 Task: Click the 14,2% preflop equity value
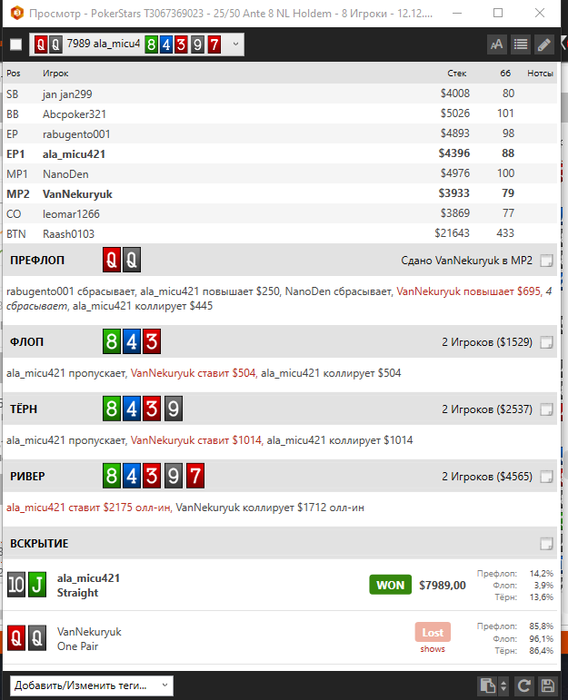click(541, 573)
